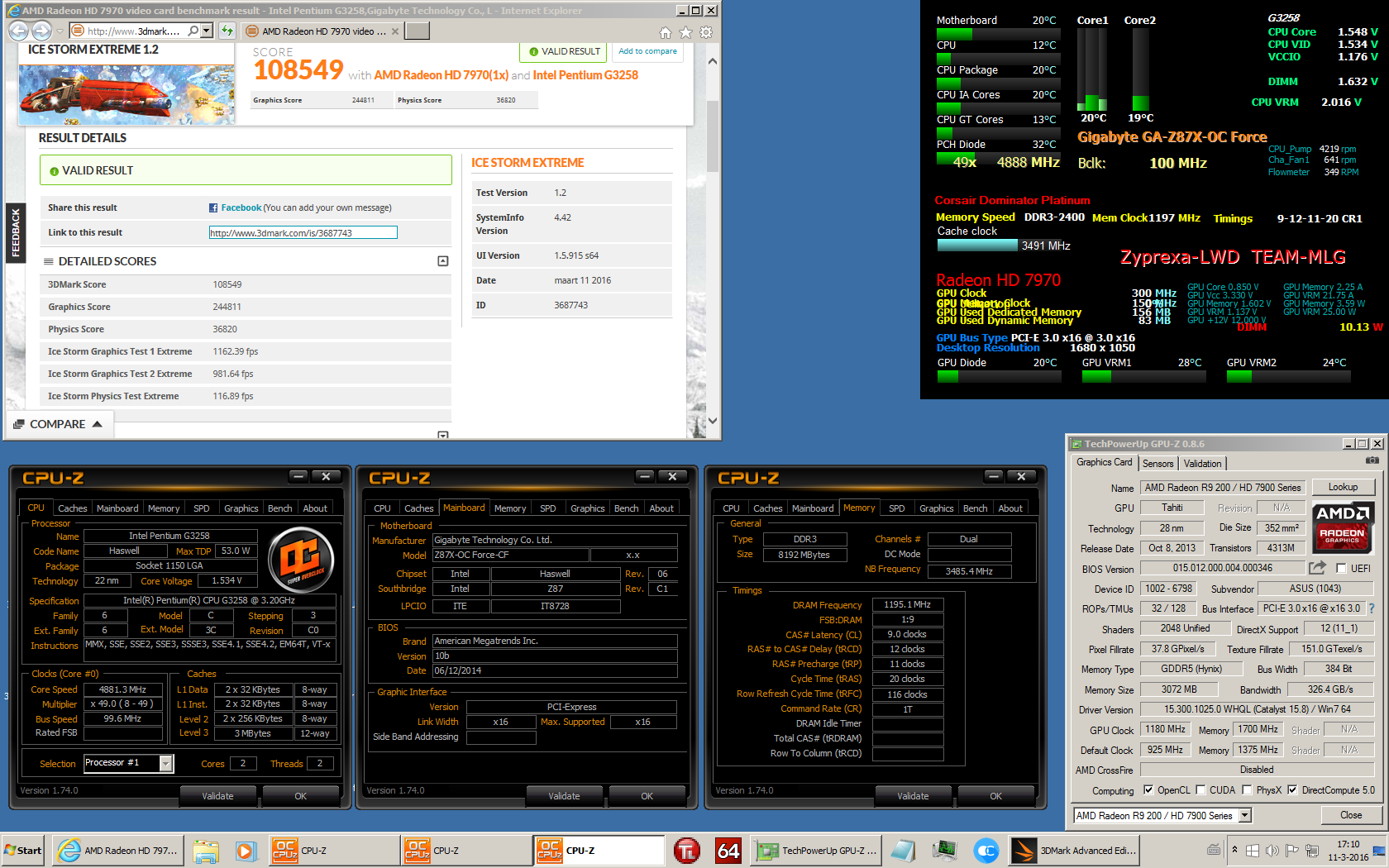Open 3DMark Advanced Edition taskbar button
Viewport: 1389px width, 868px height.
point(1075,850)
